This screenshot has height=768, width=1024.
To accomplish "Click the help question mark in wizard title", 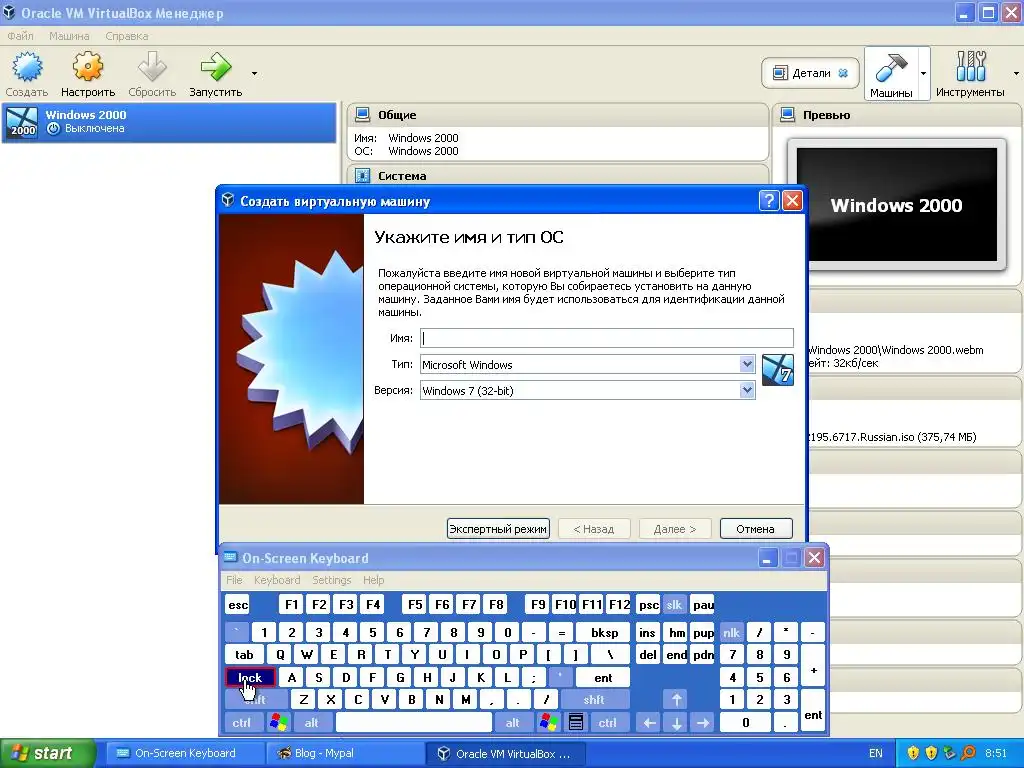I will tap(769, 200).
